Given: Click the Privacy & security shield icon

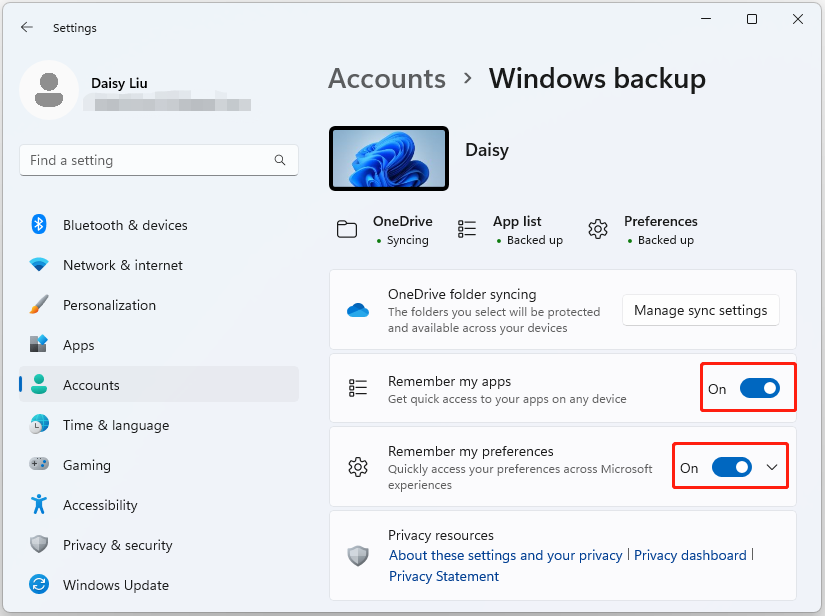Looking at the screenshot, I should coord(39,544).
